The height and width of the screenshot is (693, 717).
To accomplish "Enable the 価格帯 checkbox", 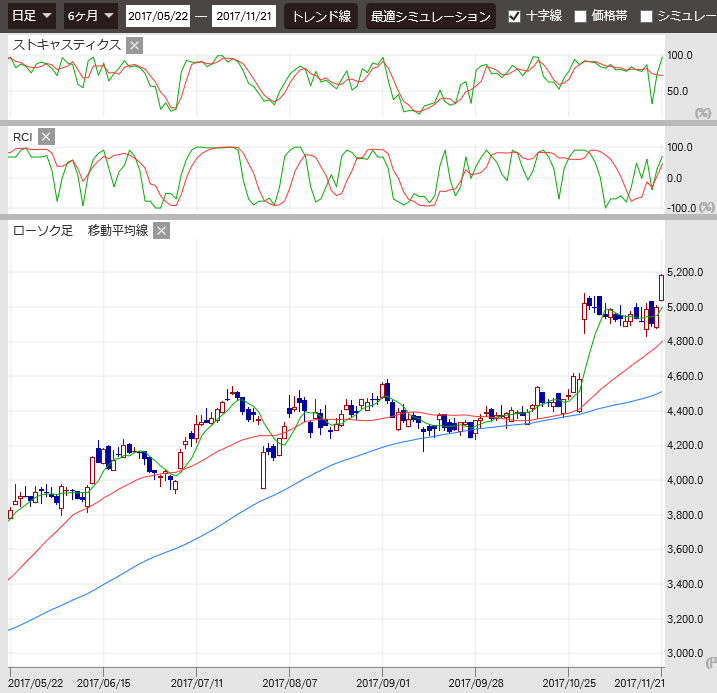I will click(580, 16).
